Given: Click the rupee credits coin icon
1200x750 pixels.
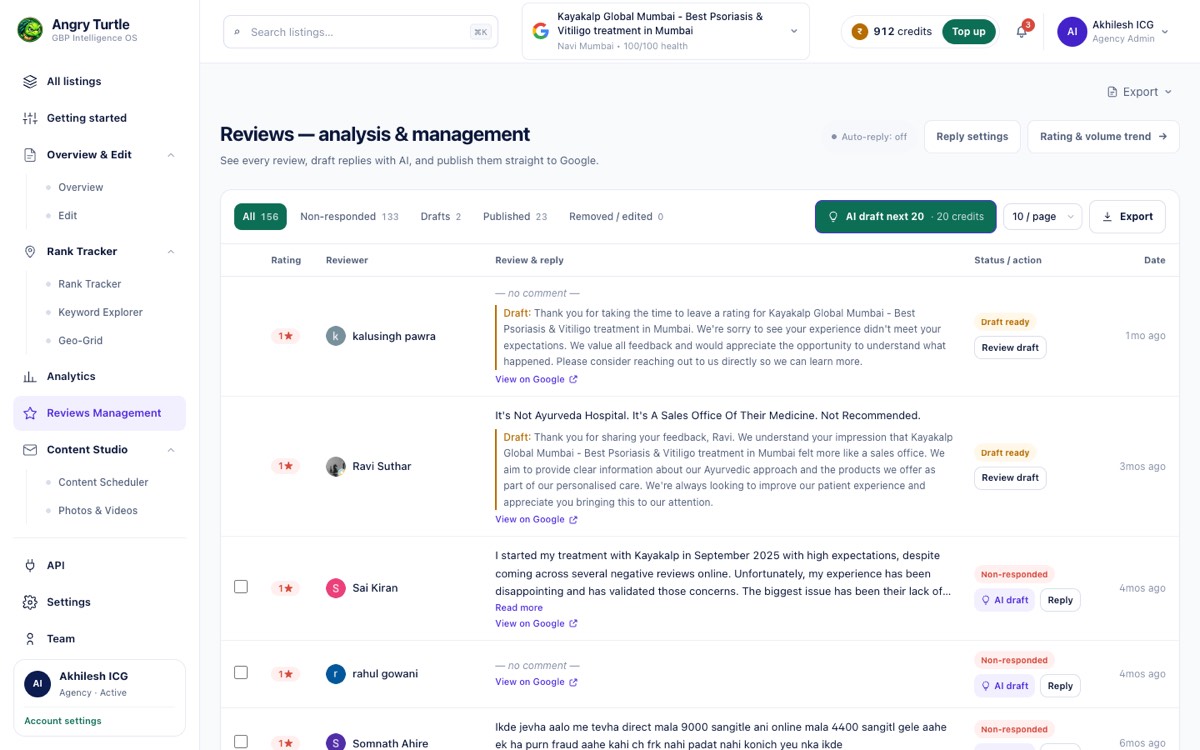Looking at the screenshot, I should click(859, 32).
